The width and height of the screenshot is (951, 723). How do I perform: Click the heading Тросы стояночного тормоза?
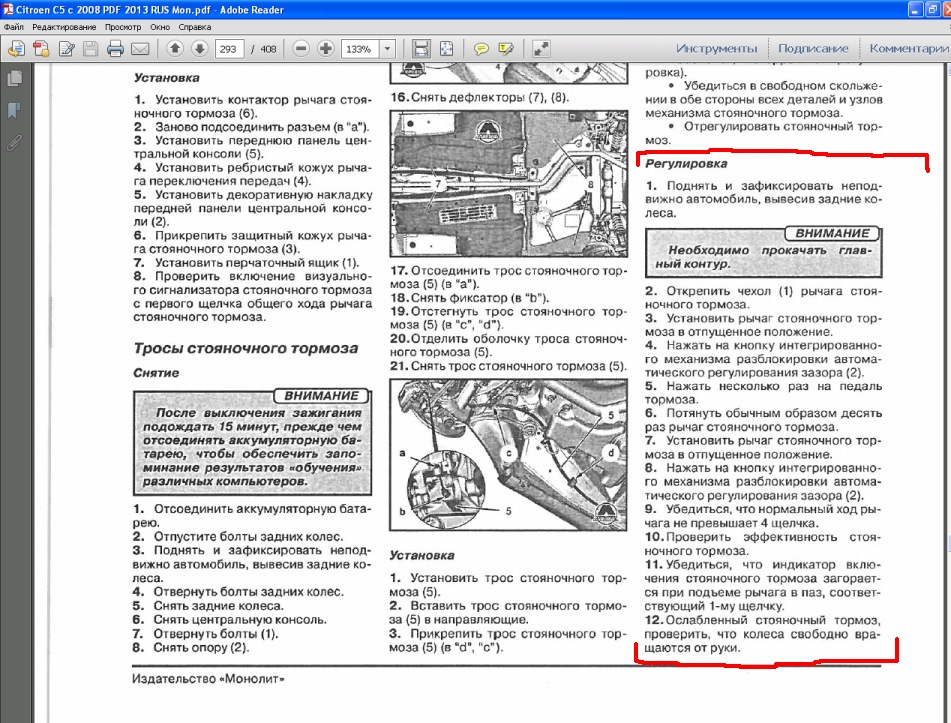click(x=246, y=348)
